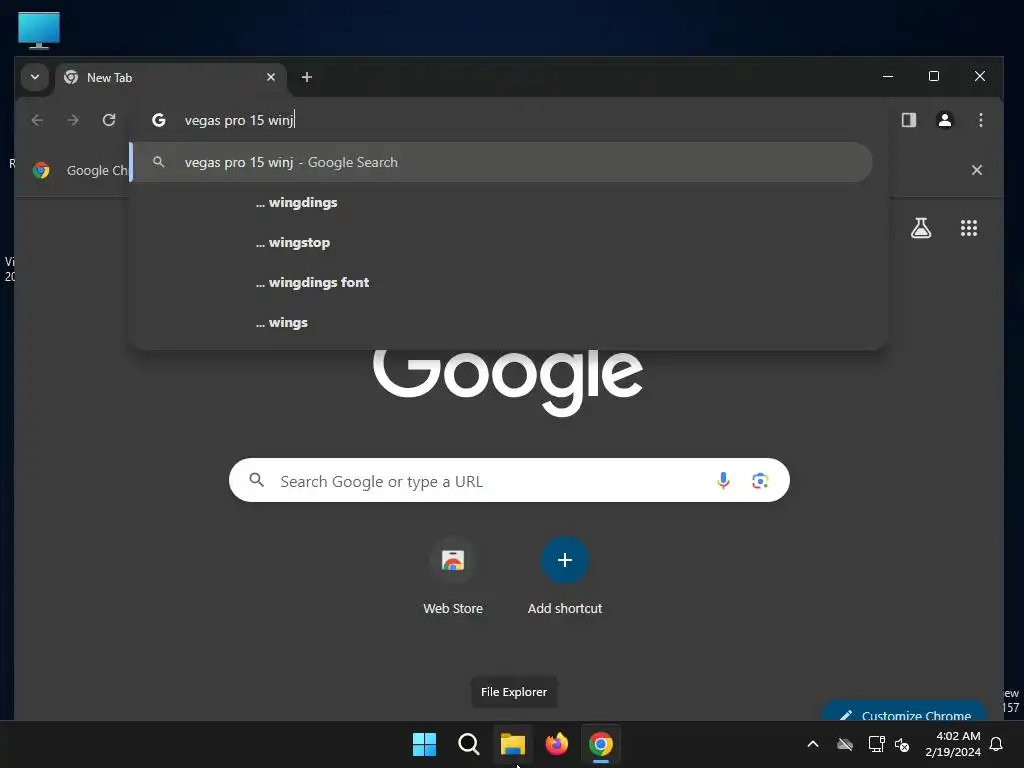
Task: Open the notifications bell icon
Action: pos(997,744)
